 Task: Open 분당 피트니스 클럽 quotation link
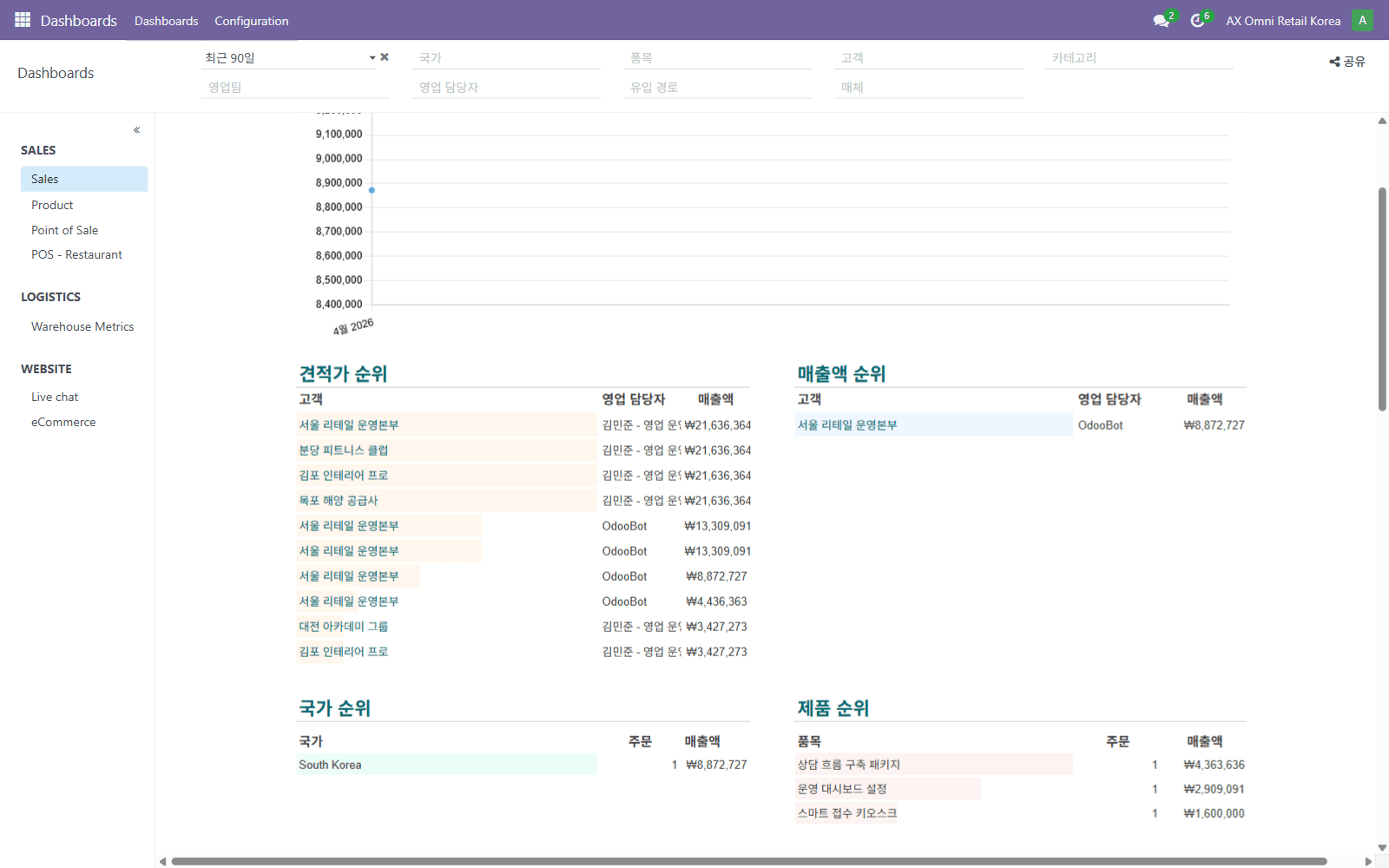pos(344,450)
